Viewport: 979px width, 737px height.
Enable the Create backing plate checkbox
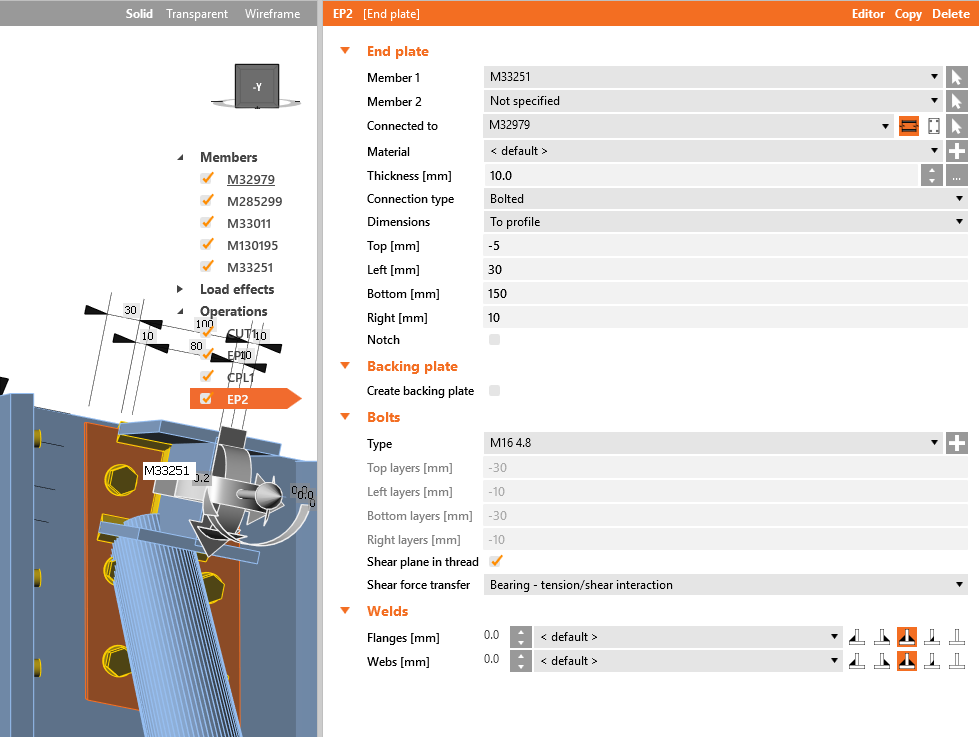494,390
